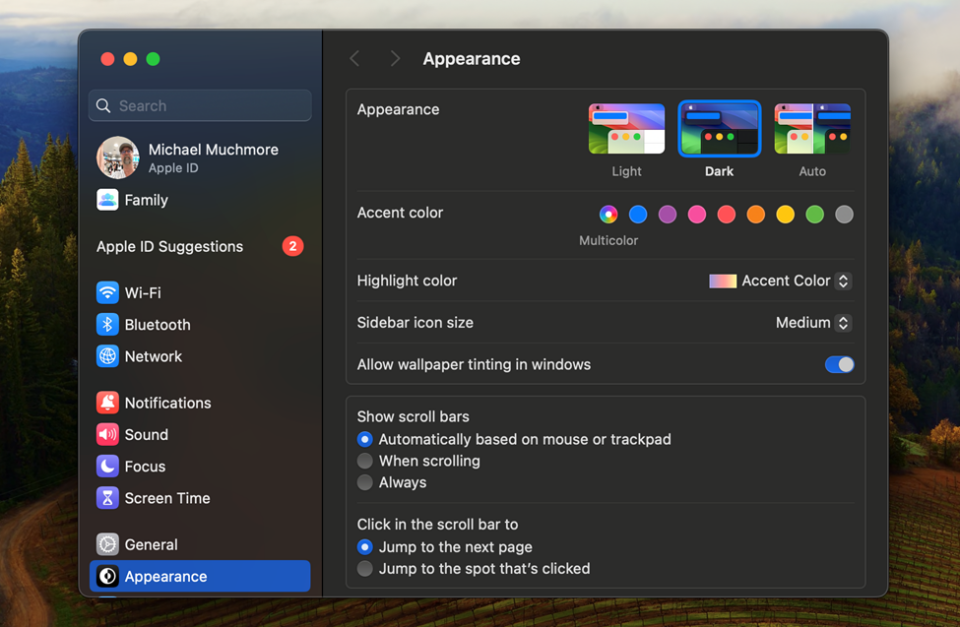Disable wallpaper tinting in windows
Viewport: 960px width, 627px height.
pos(839,364)
